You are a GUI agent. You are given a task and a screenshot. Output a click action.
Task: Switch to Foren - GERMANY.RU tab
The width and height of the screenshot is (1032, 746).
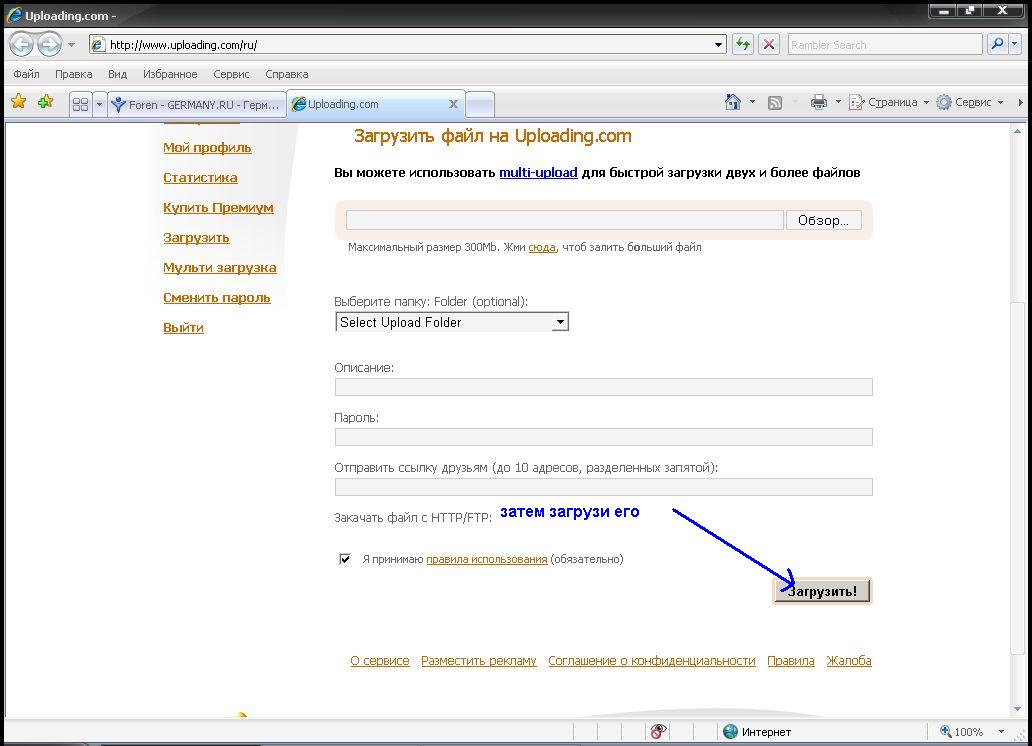point(197,104)
